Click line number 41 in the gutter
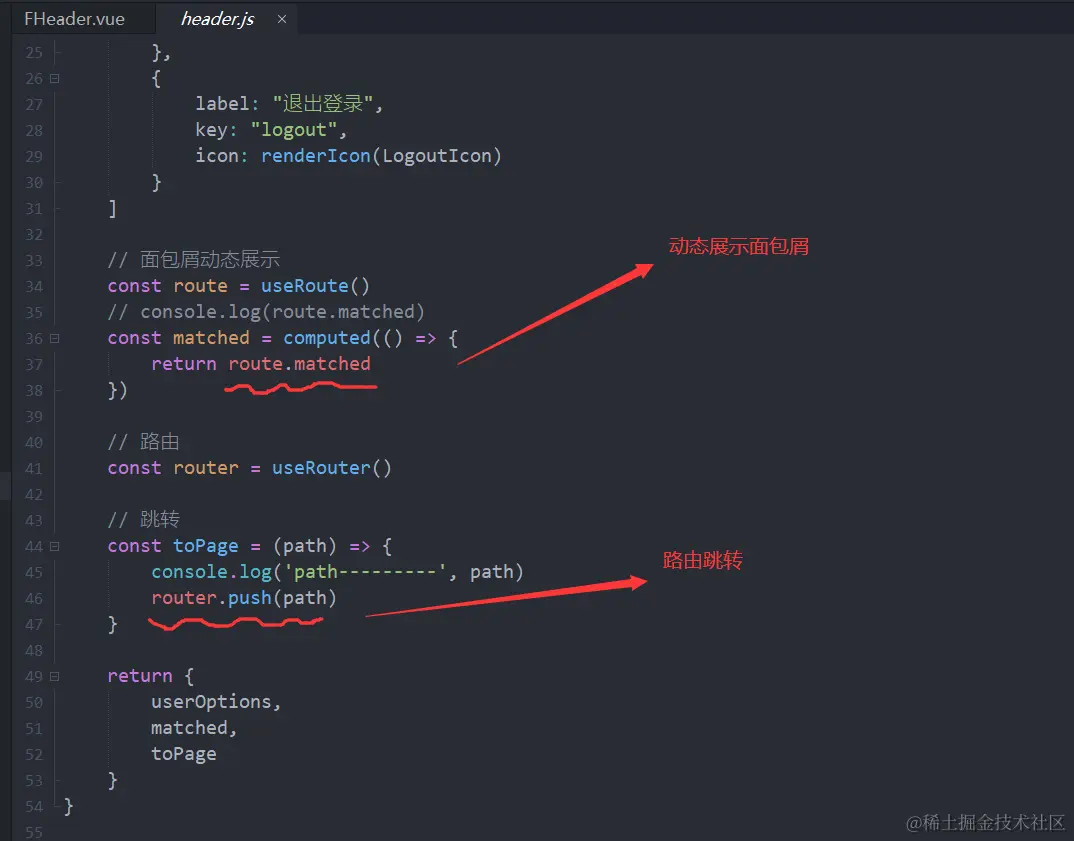Image resolution: width=1074 pixels, height=841 pixels. 34,468
